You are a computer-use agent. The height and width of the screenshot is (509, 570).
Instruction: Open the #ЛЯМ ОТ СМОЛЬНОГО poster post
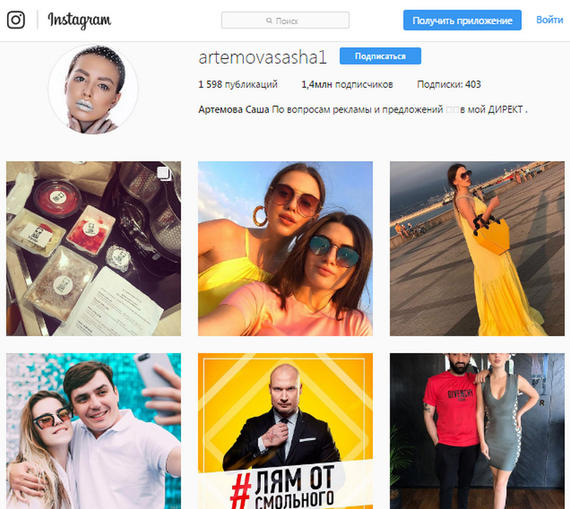(285, 431)
